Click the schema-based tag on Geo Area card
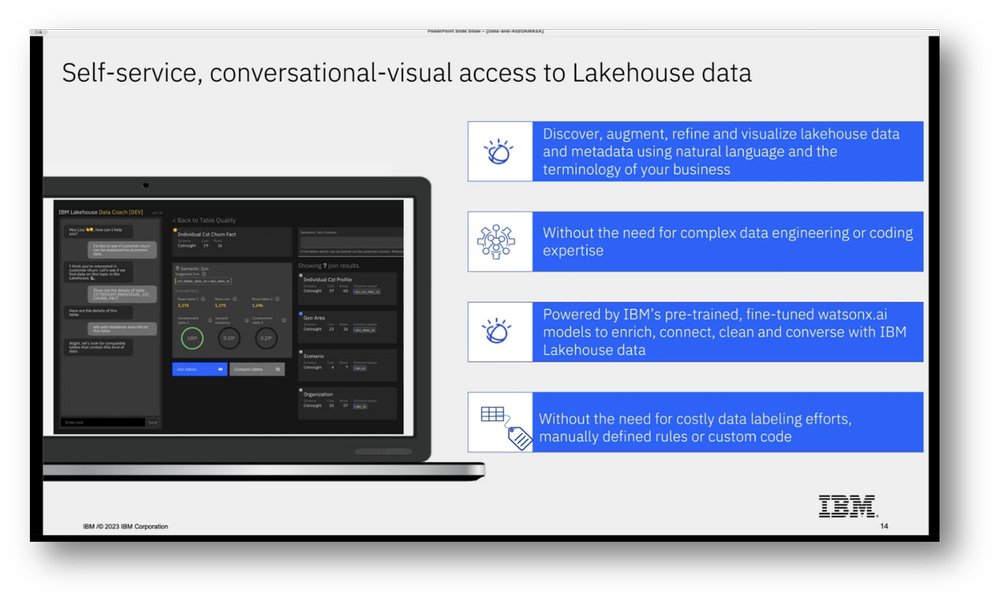 click(x=364, y=330)
